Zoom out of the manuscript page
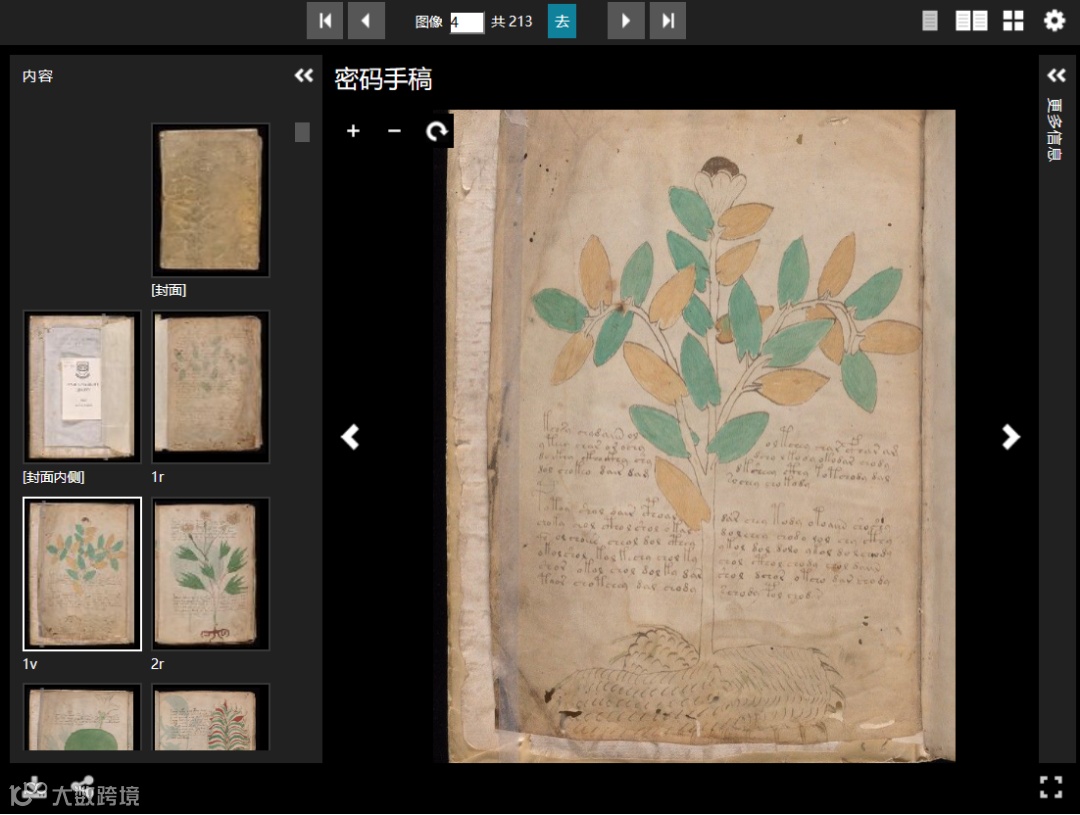 click(394, 130)
